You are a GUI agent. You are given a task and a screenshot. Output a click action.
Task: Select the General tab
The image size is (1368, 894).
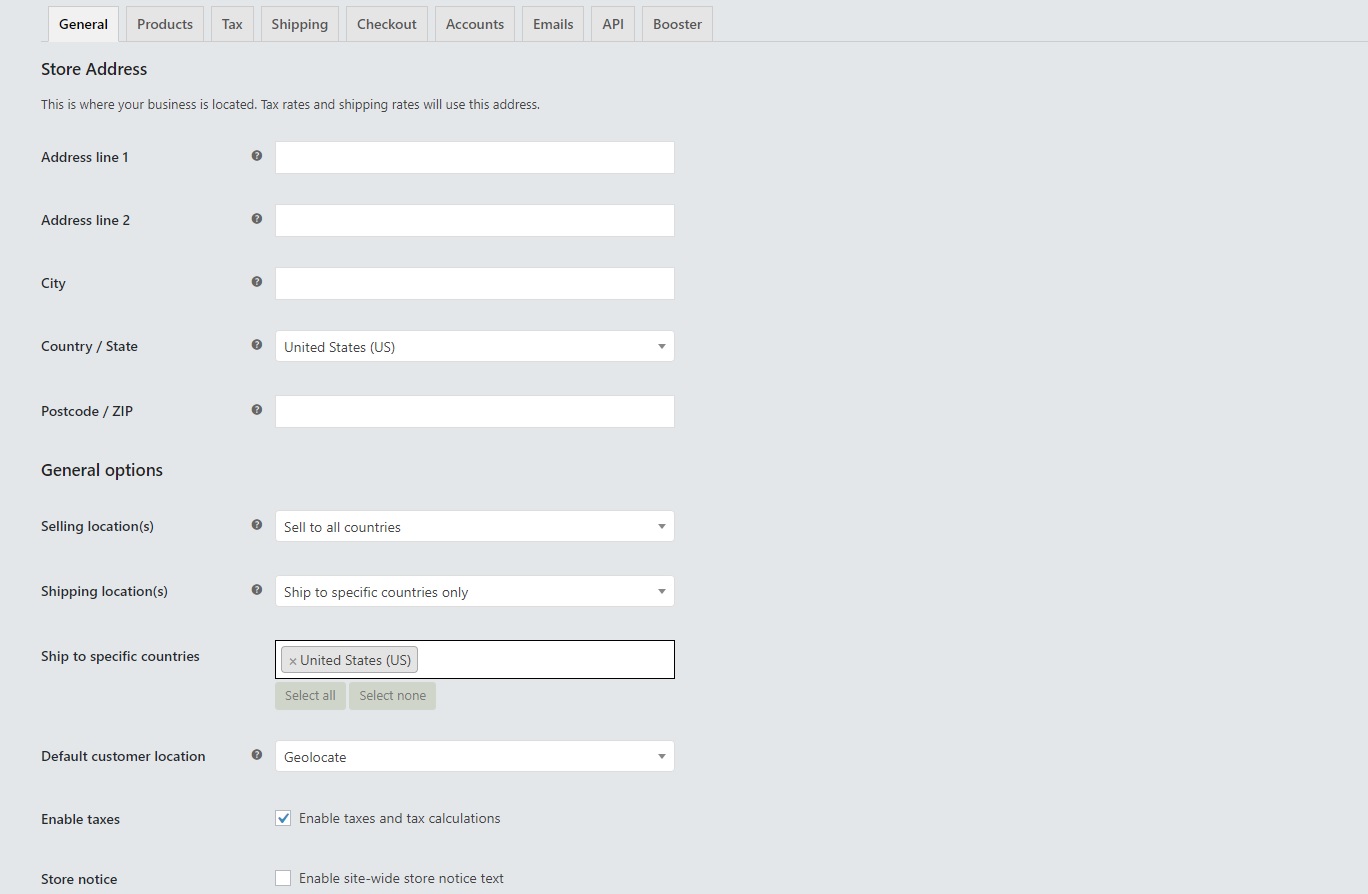[84, 24]
